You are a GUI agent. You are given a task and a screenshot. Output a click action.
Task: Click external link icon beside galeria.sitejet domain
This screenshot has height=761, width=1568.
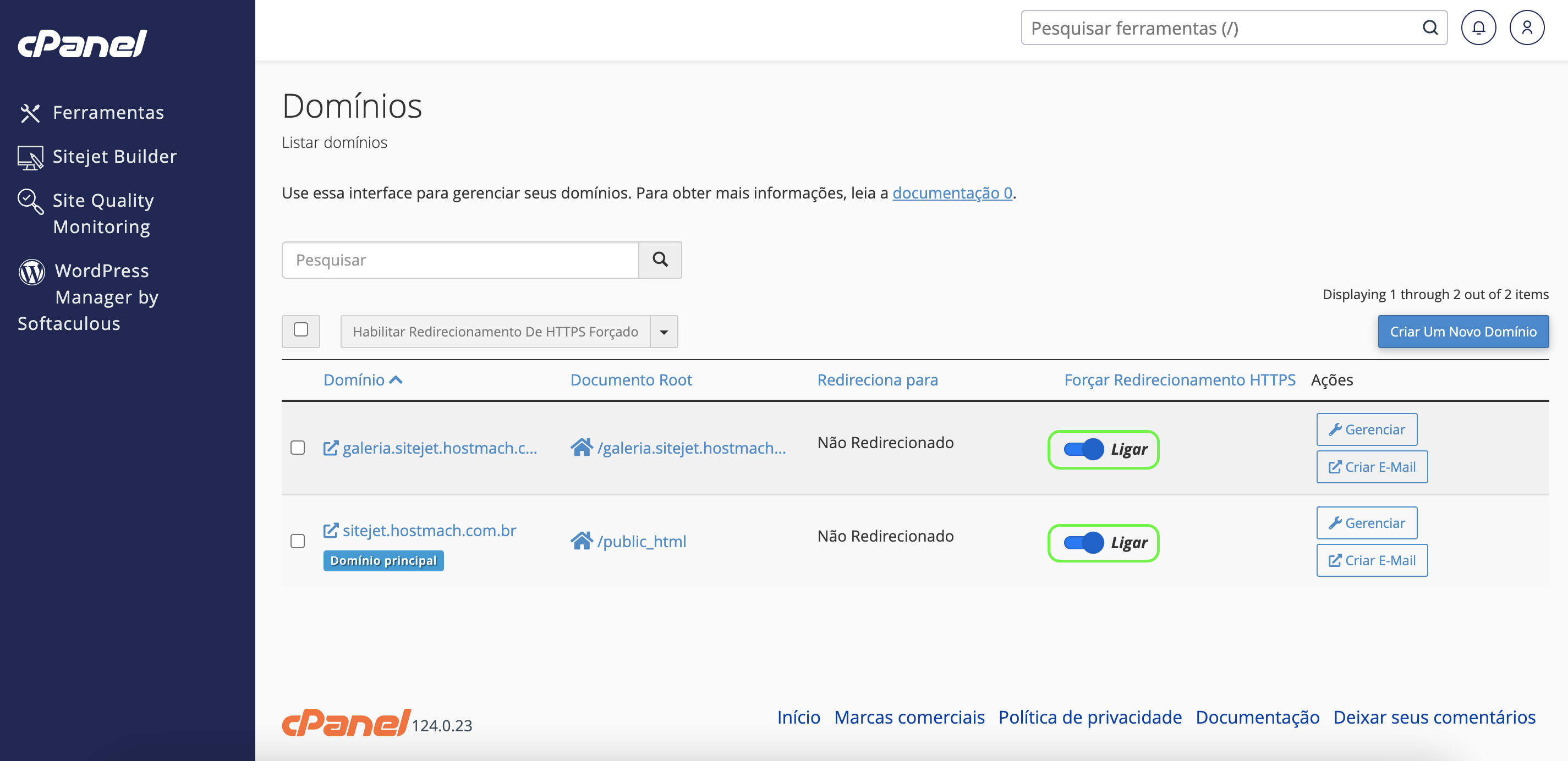pyautogui.click(x=331, y=448)
